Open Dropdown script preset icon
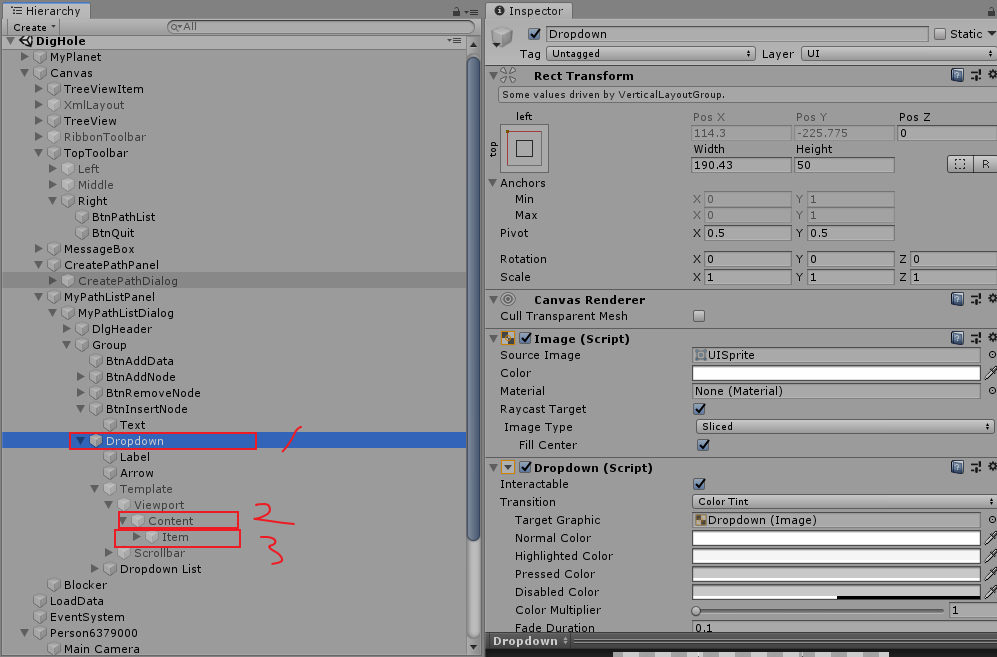The height and width of the screenshot is (657, 997). (x=976, y=467)
